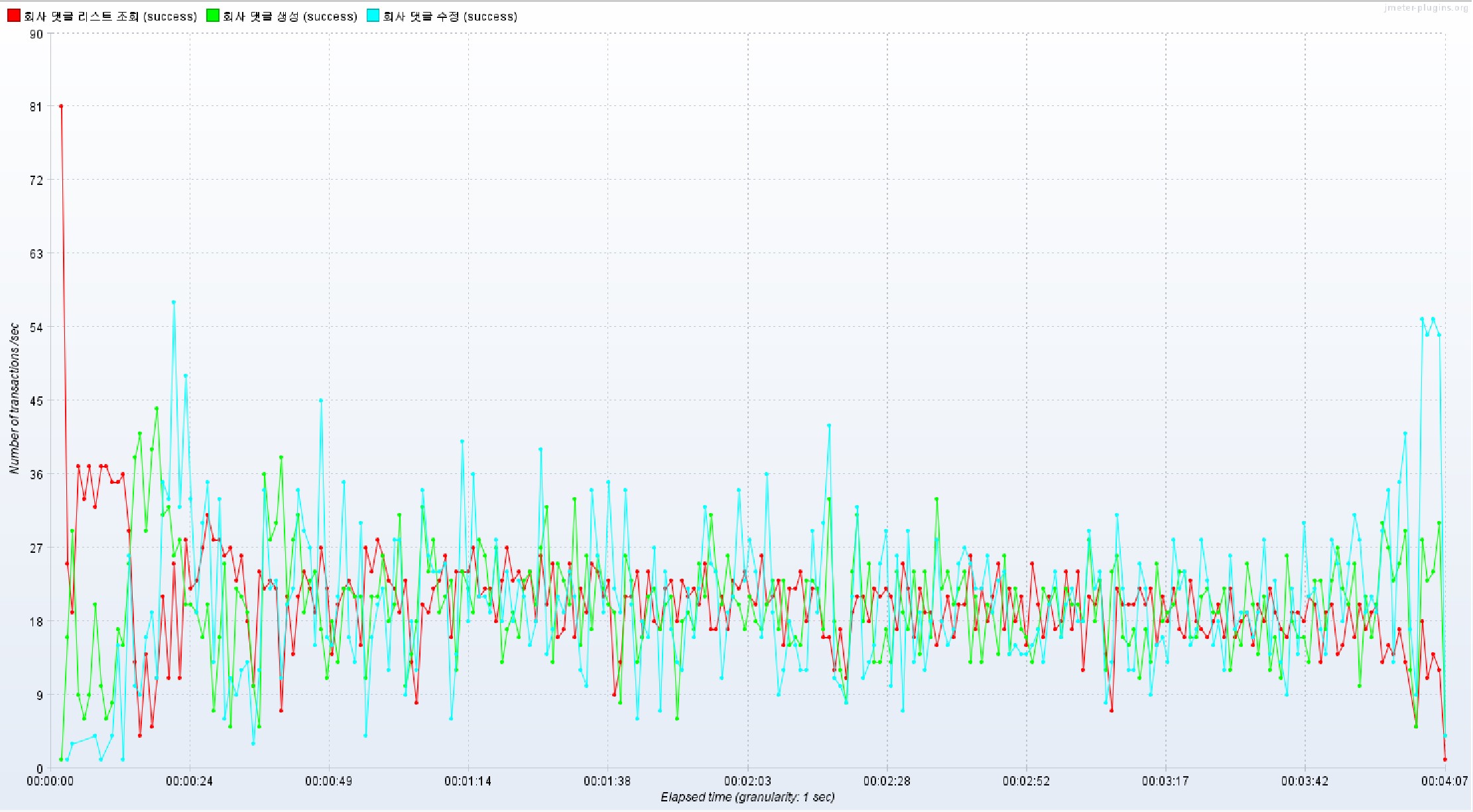
Task: Click the 27 value on the y-axis
Action: point(36,548)
